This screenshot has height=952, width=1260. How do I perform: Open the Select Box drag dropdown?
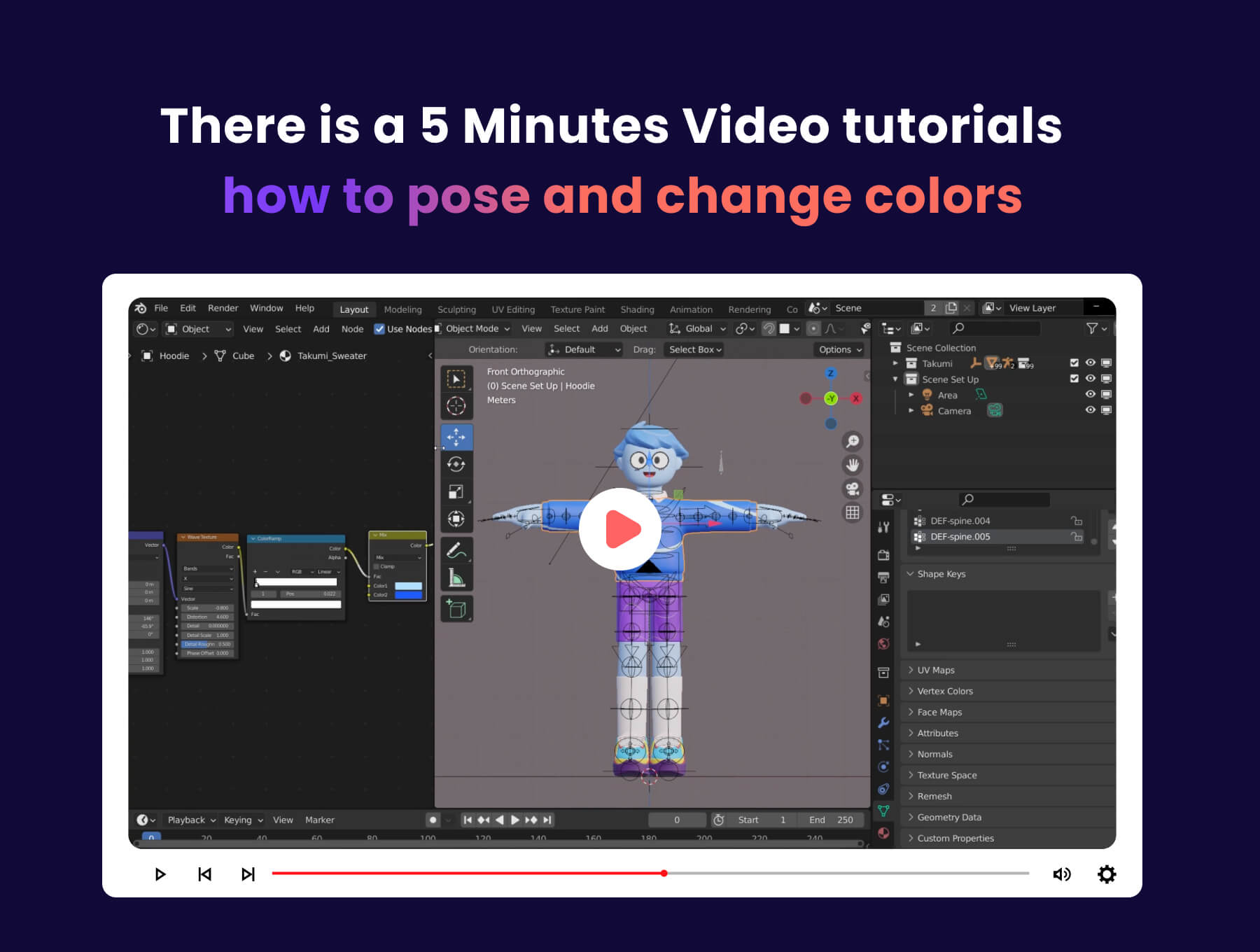point(694,349)
